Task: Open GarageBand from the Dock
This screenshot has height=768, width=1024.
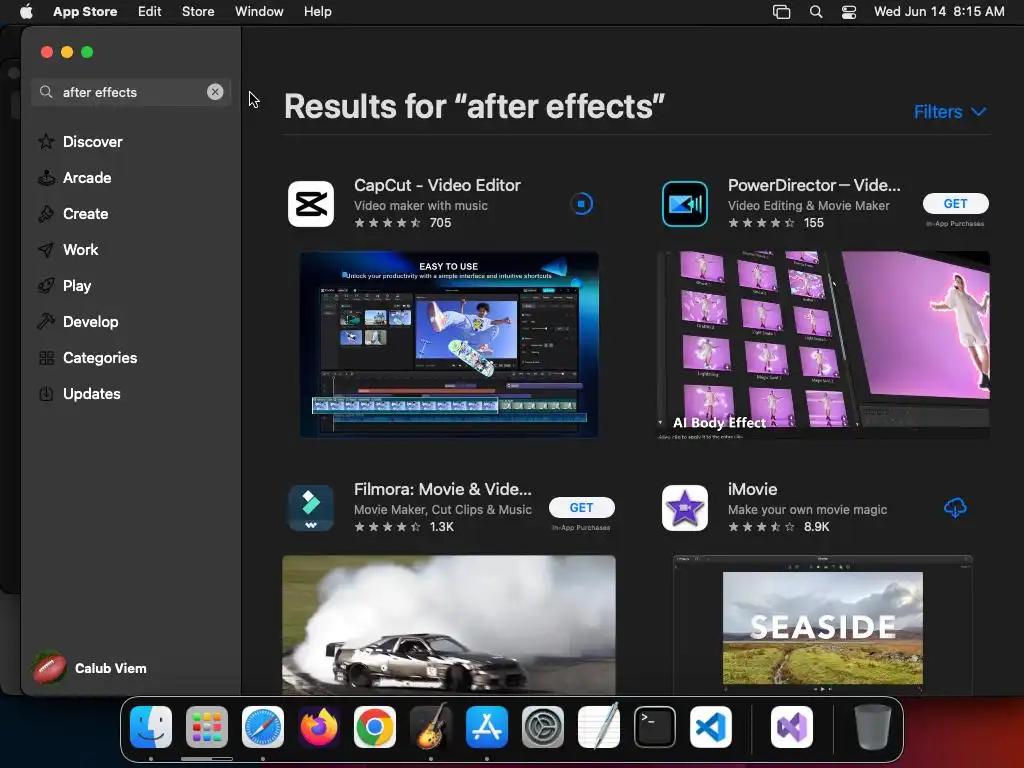Action: click(430, 727)
